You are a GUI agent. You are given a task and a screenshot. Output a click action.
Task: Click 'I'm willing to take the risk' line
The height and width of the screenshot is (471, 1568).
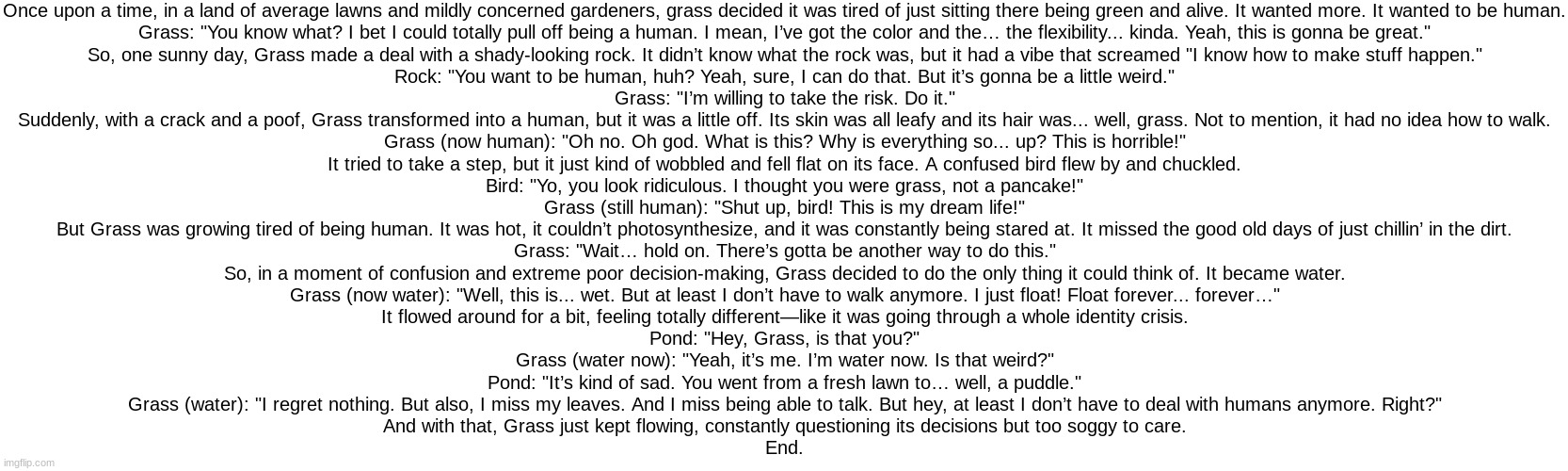tap(784, 99)
